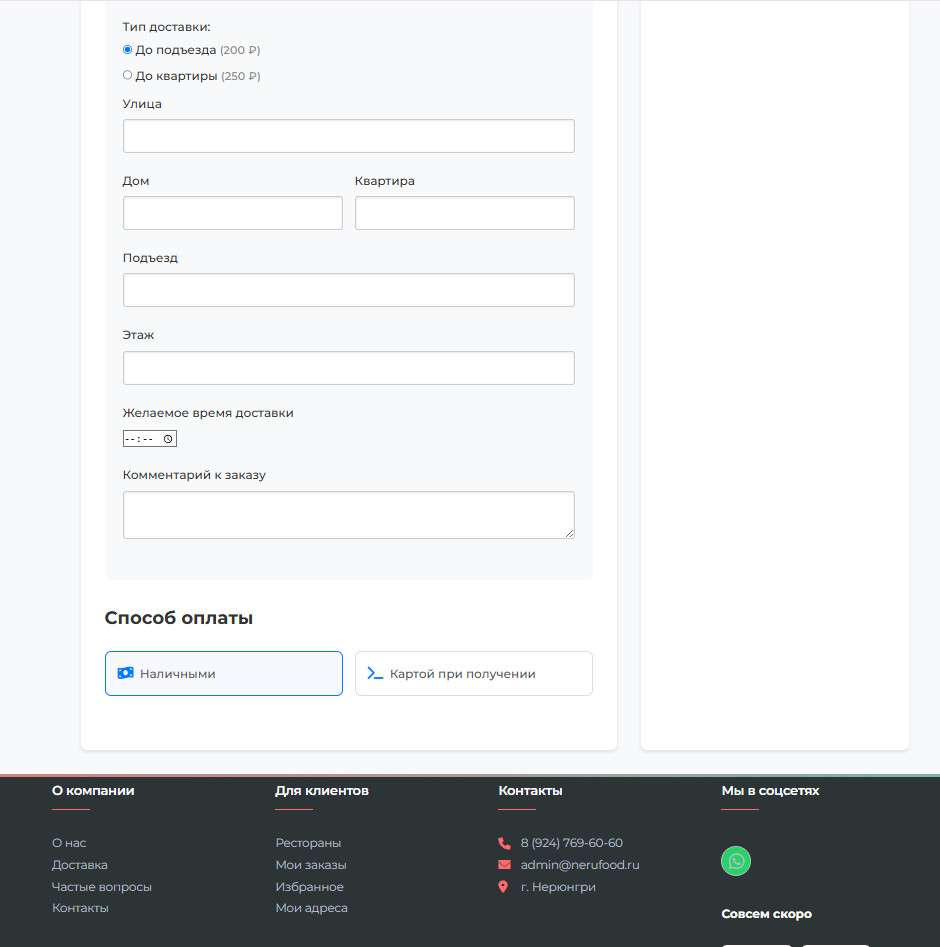This screenshot has height=947, width=940.
Task: Click the terminal icon on card payment option
Action: [375, 673]
